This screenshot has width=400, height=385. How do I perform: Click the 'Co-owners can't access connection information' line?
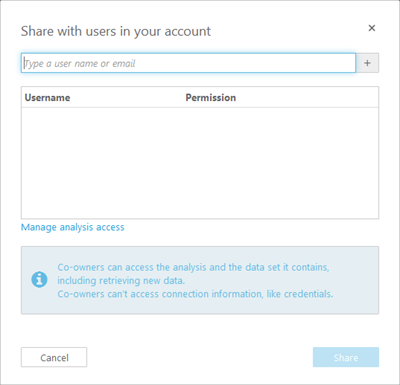(x=195, y=294)
